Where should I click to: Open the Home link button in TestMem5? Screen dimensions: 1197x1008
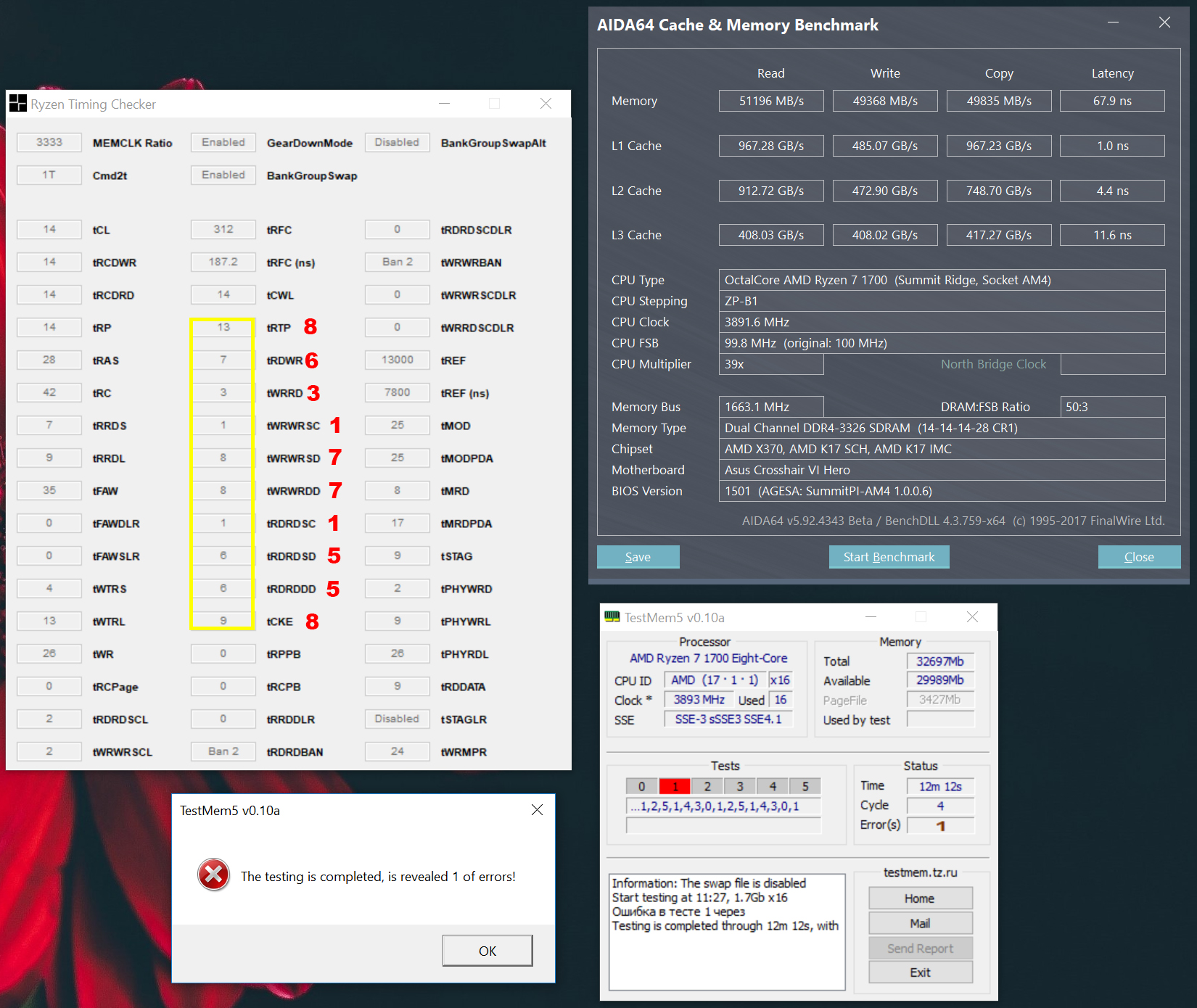pos(920,898)
